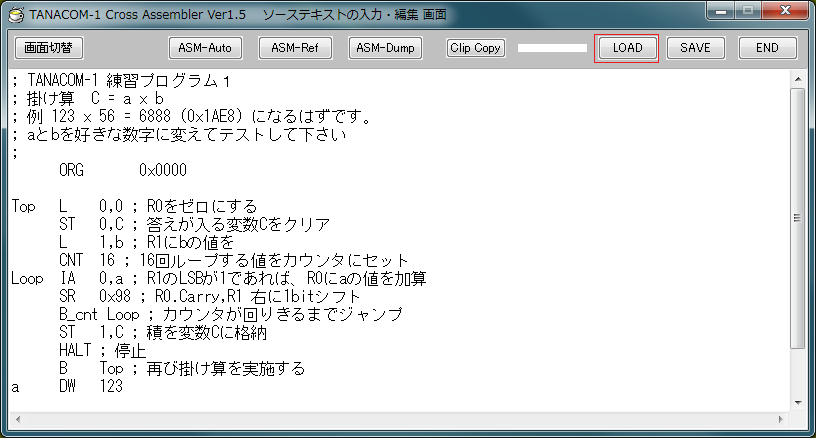Click the comment line "aとbを好きな数字に変えてテストして下さい"
816x440 pixels.
pos(179,135)
